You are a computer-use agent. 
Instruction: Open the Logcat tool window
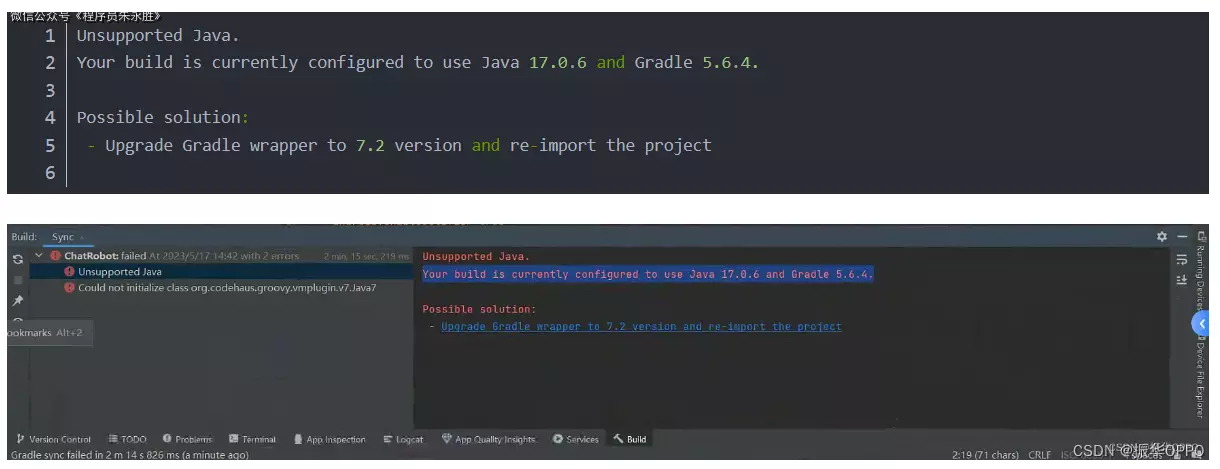403,439
